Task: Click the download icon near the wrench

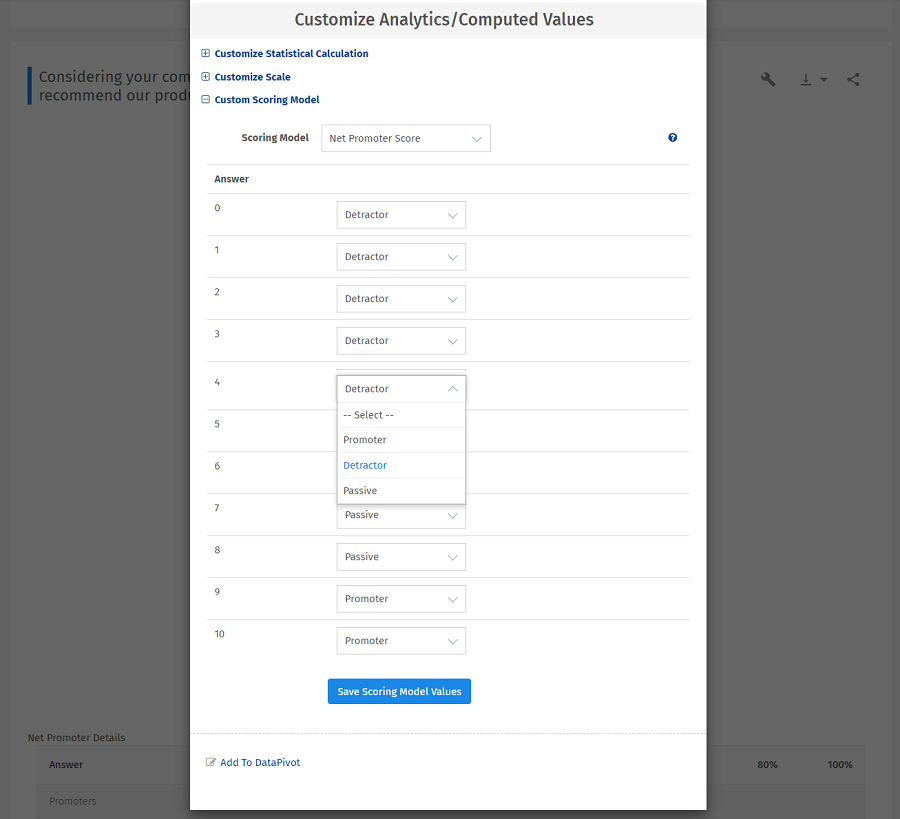Action: (806, 79)
